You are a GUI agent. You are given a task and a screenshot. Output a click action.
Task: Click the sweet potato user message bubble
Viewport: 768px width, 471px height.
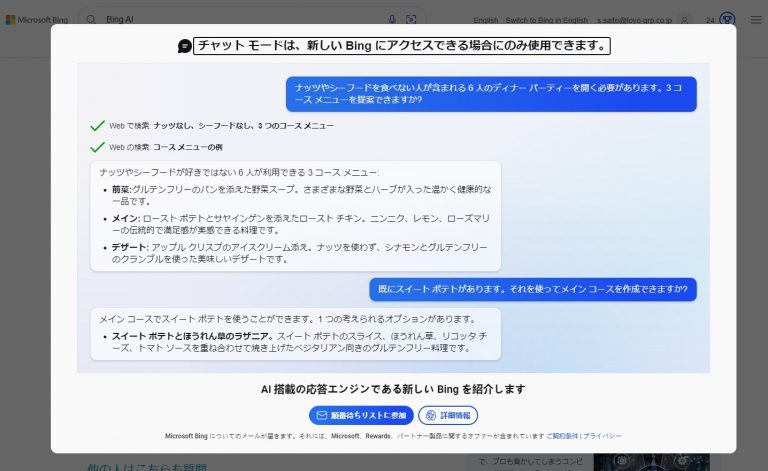click(x=533, y=289)
